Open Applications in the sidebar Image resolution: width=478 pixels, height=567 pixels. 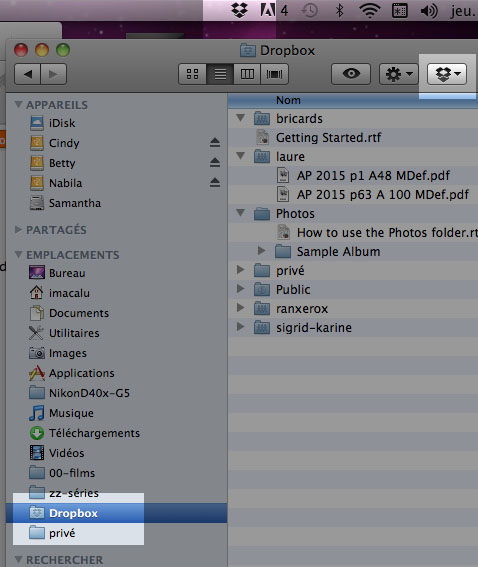pos(82,373)
